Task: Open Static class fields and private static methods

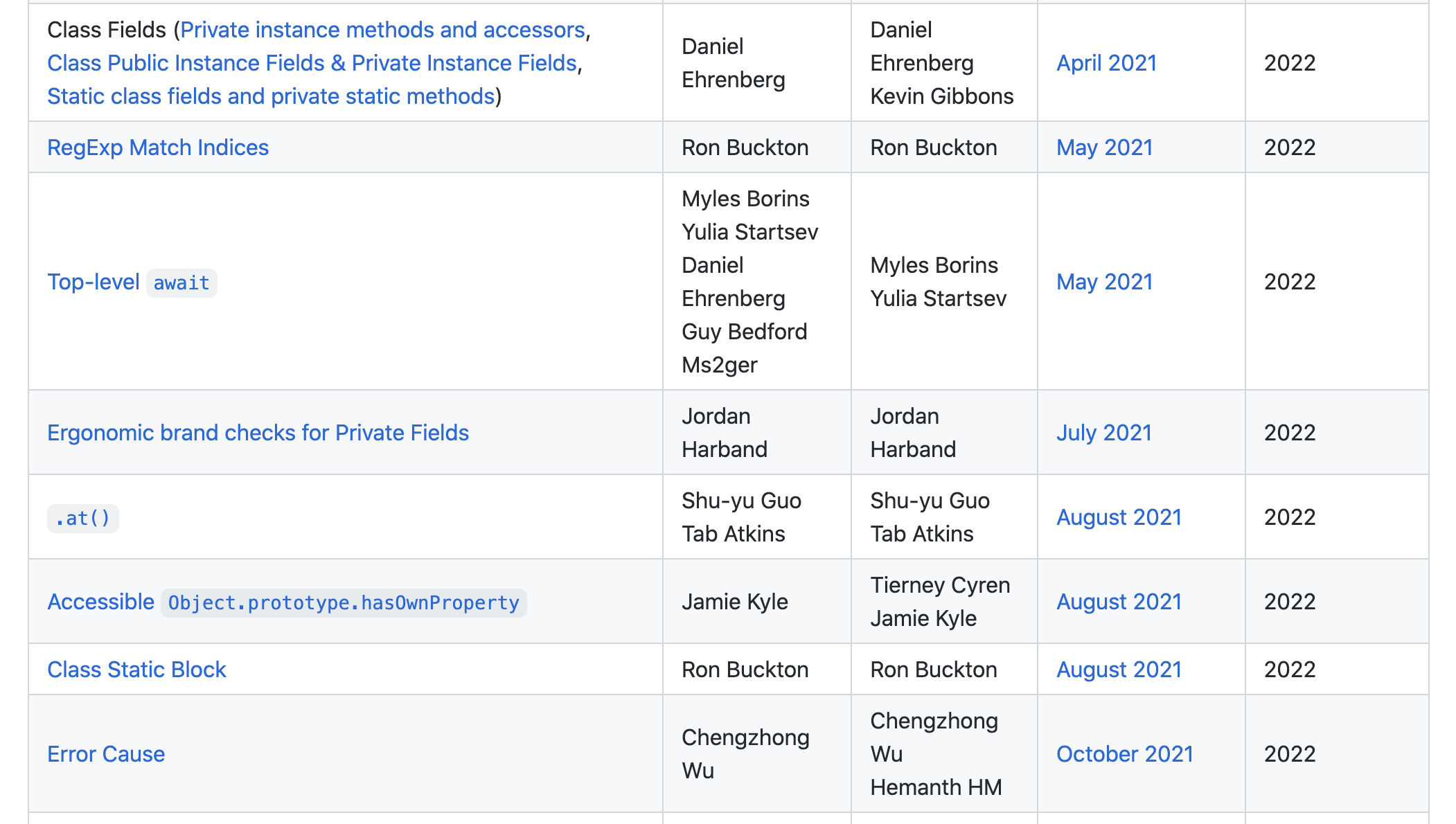Action: pos(271,96)
